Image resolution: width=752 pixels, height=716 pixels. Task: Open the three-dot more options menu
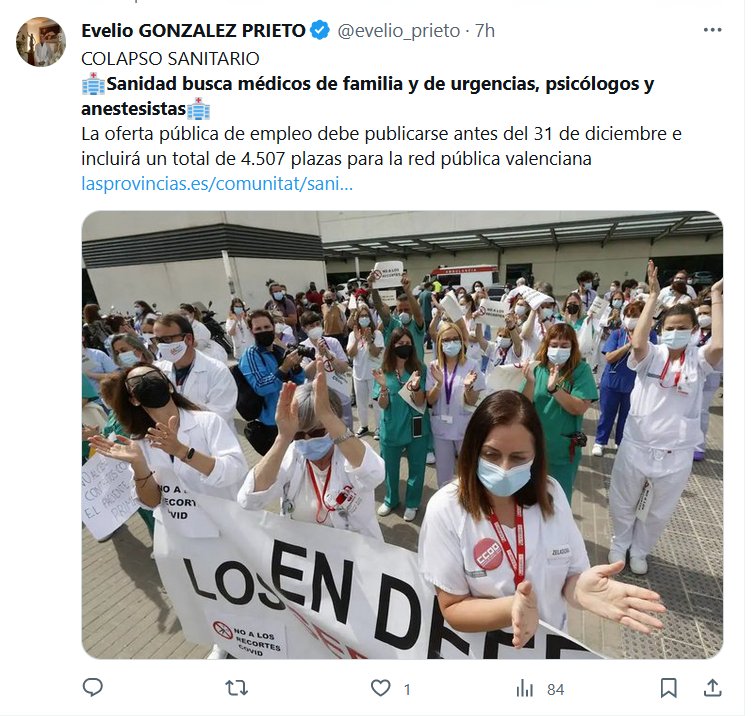point(712,30)
